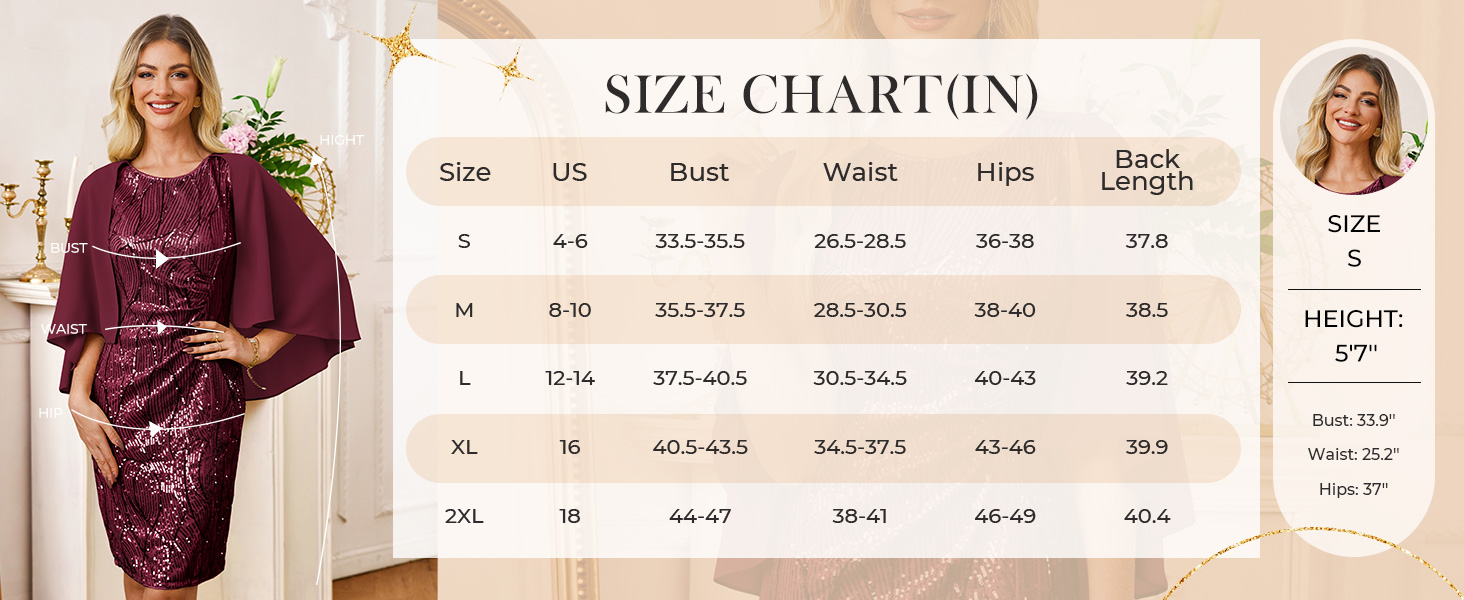Click the Waist column header
The image size is (1464, 600).
coord(860,172)
